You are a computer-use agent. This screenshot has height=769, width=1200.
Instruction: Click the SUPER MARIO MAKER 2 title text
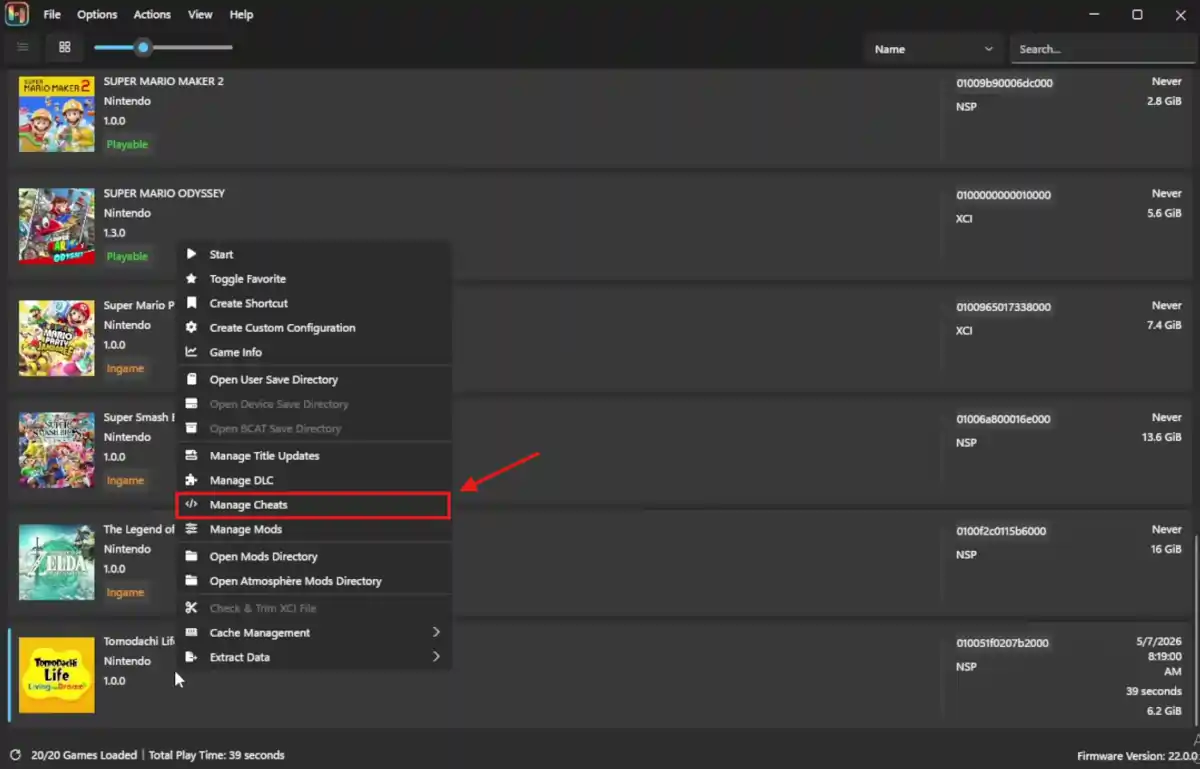pyautogui.click(x=164, y=81)
